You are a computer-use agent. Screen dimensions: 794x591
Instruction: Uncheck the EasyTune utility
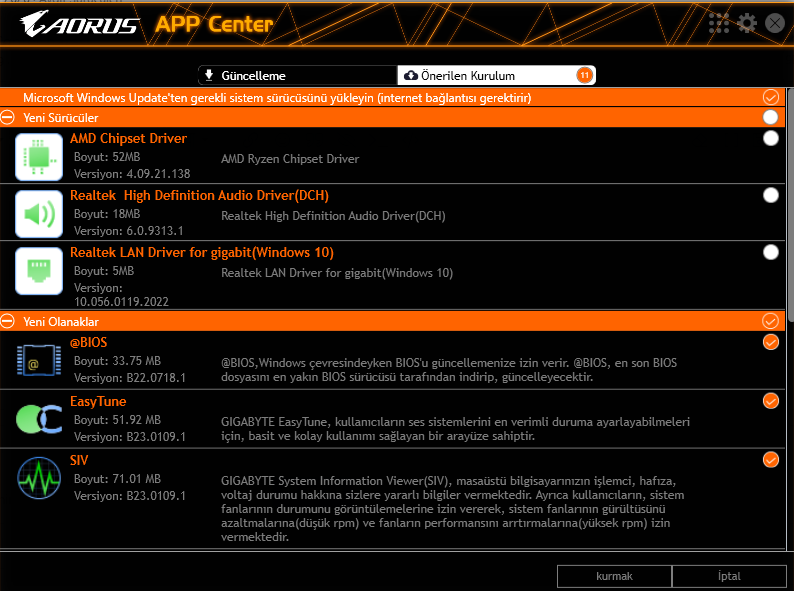[771, 401]
